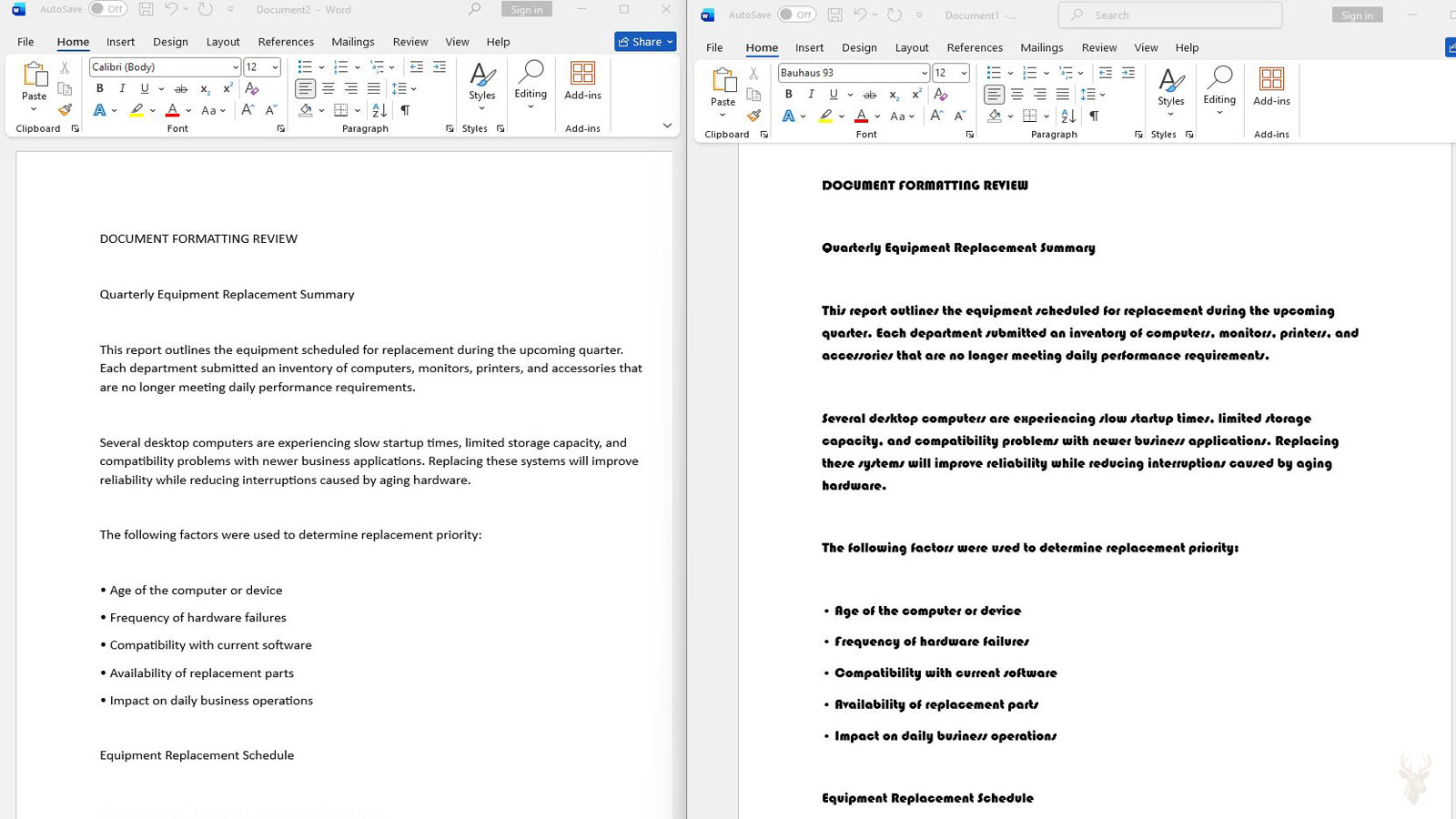Justify text in Document2 window
Viewport: 1456px width, 819px height.
(x=374, y=88)
